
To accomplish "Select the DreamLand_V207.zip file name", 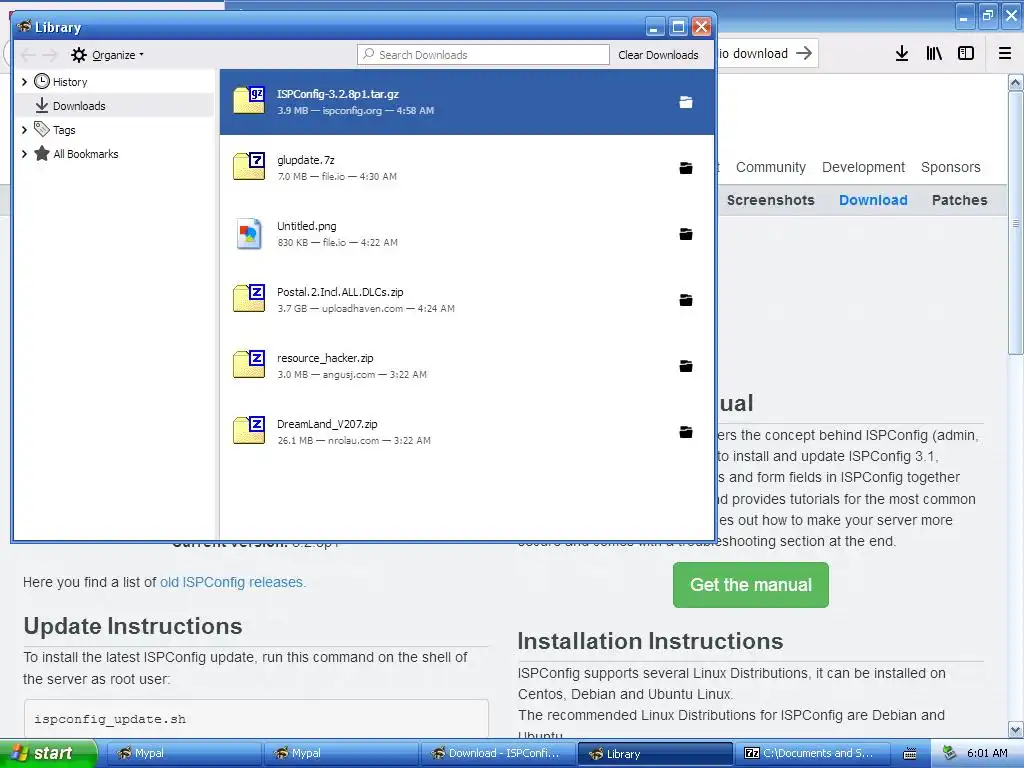I will (327, 424).
